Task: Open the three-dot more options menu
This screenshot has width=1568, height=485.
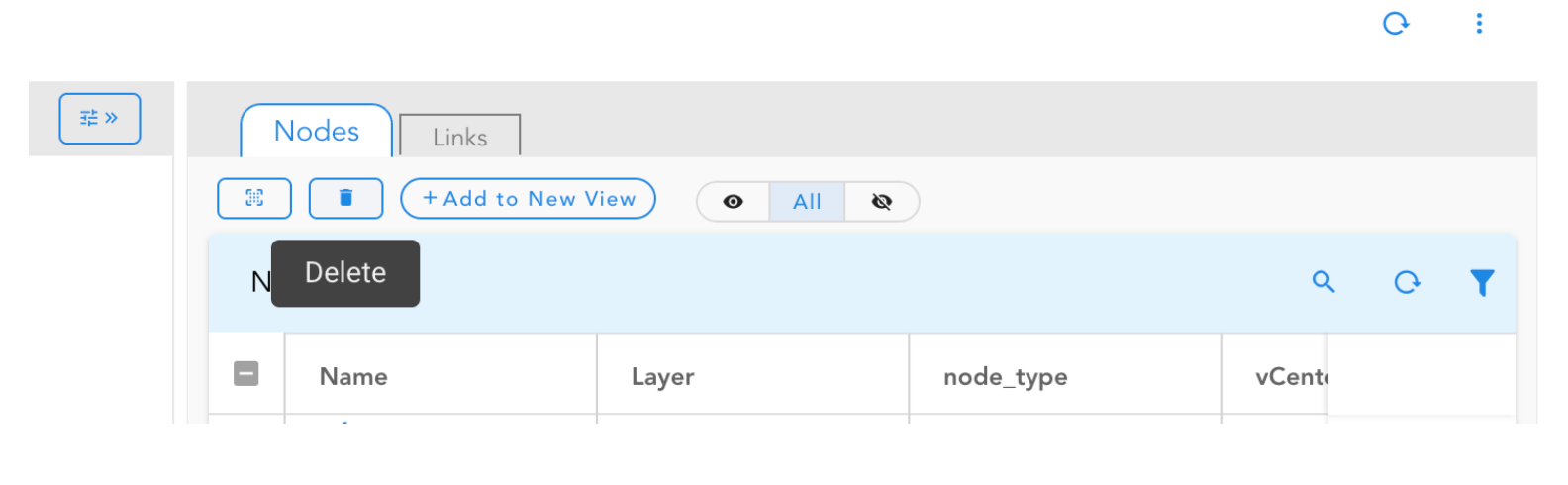Action: (1479, 23)
